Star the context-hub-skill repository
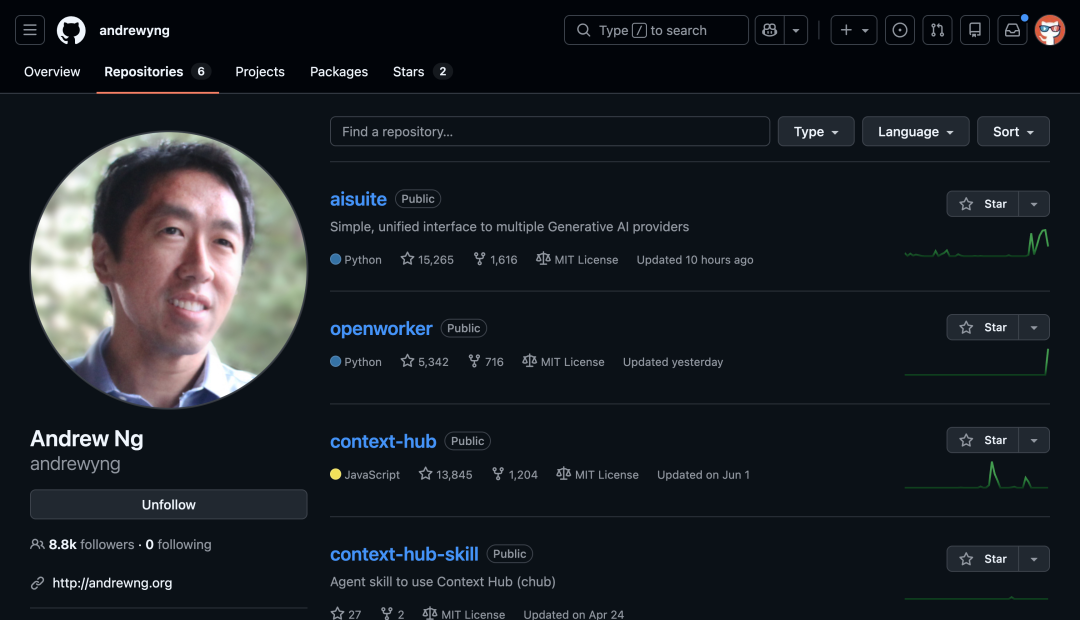Viewport: 1080px width, 620px height. point(983,559)
